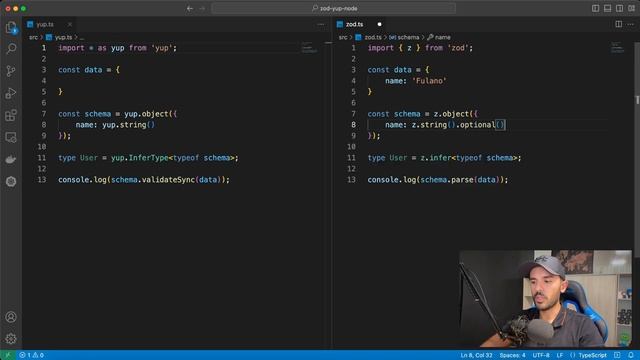The height and width of the screenshot is (360, 640).
Task: Open the Search view in activity bar
Action: pos(11,49)
